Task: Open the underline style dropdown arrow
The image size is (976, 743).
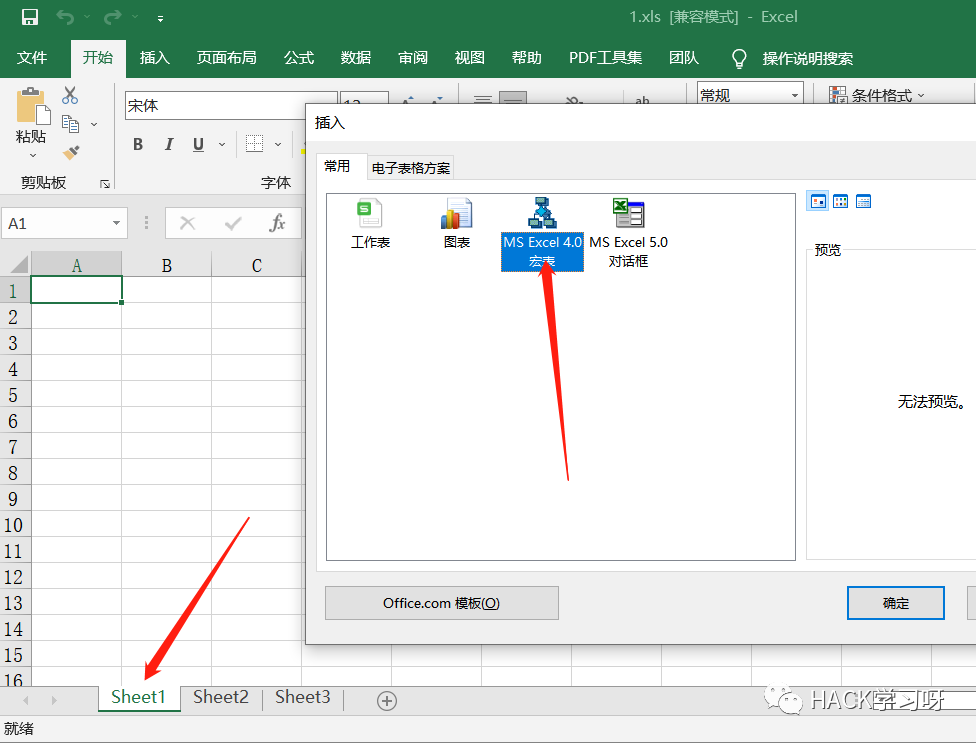Action: pos(222,144)
